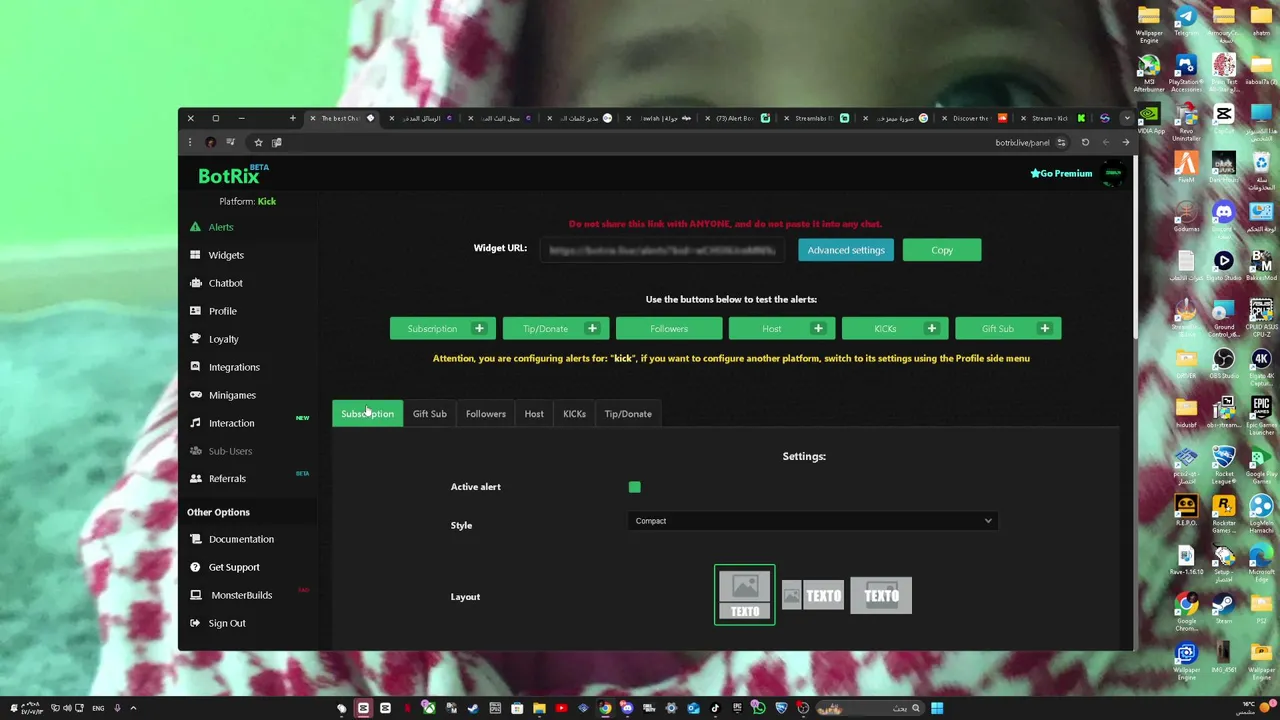
Task: Open the browser profile avatar button
Action: tap(211, 142)
